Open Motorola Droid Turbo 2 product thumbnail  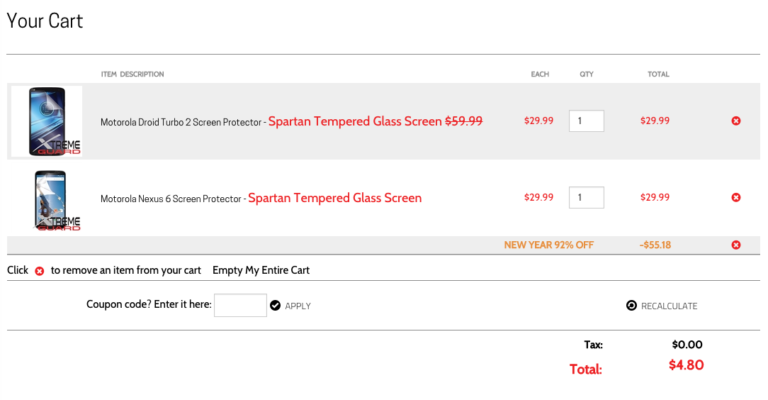click(47, 121)
